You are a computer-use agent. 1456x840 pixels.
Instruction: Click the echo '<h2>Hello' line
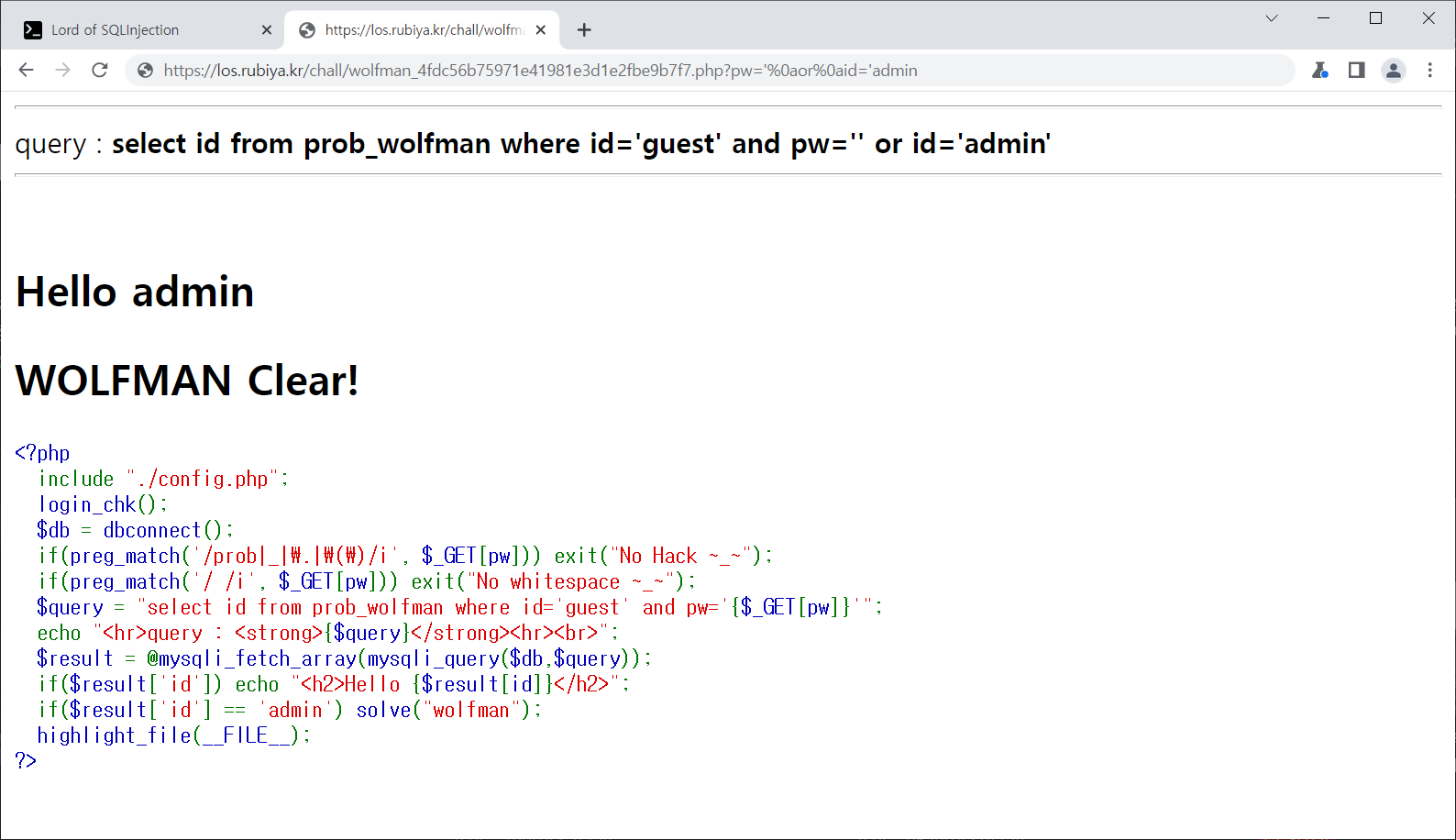tap(334, 684)
